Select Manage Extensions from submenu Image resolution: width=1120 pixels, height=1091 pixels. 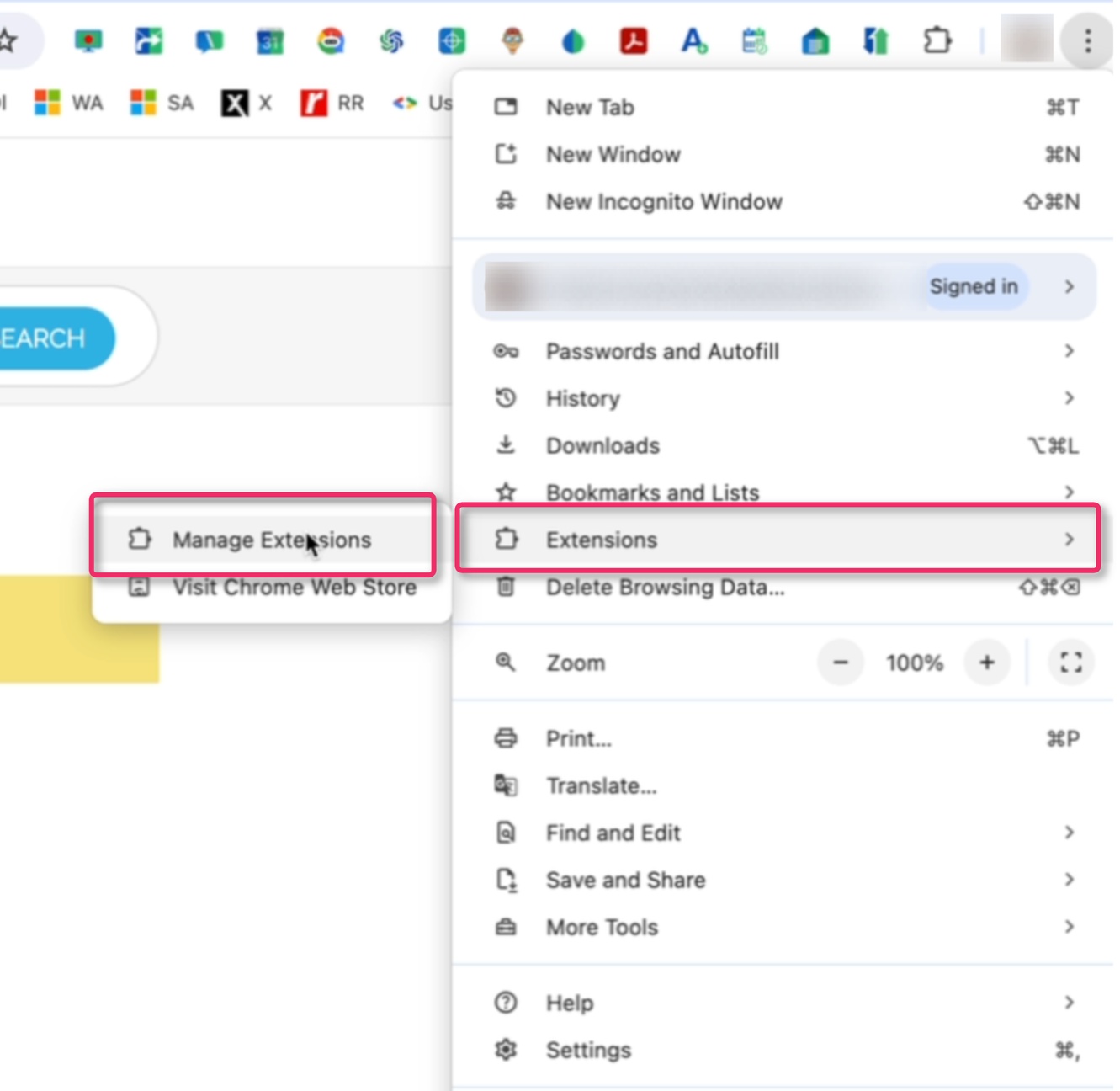(x=271, y=540)
